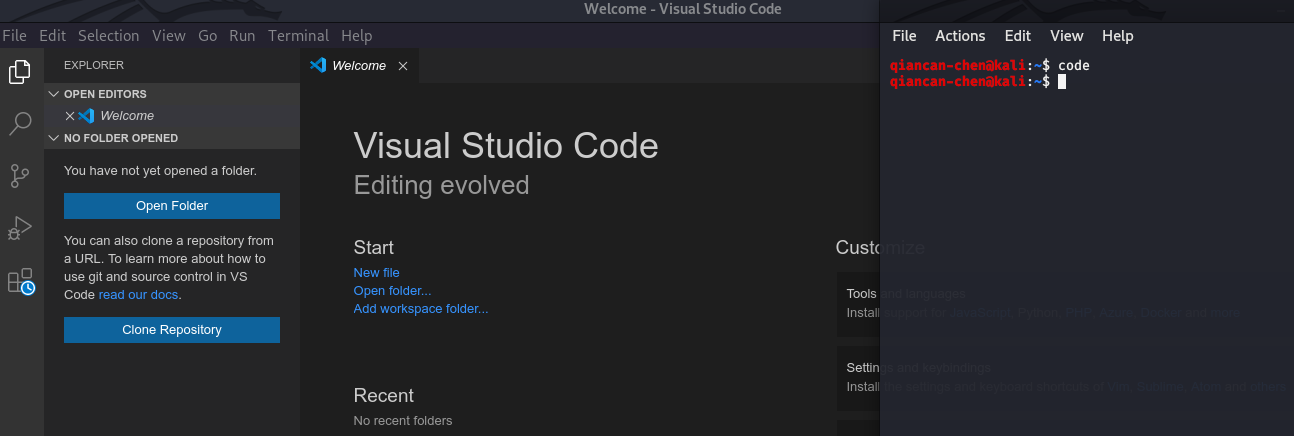The image size is (1294, 436).
Task: Click the 'Add workspace folder...' link
Action: [x=421, y=309]
